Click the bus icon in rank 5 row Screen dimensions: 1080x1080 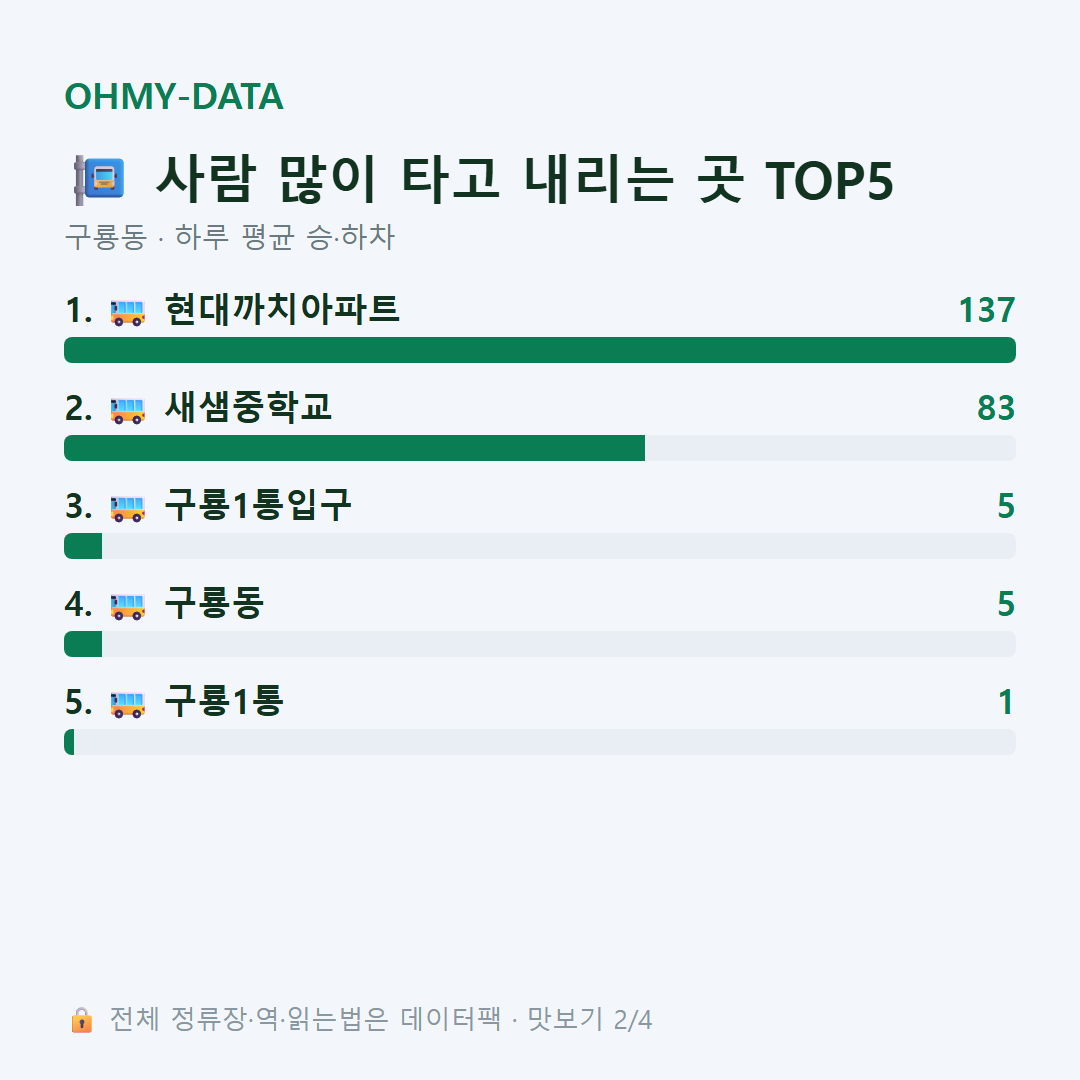tap(127, 703)
